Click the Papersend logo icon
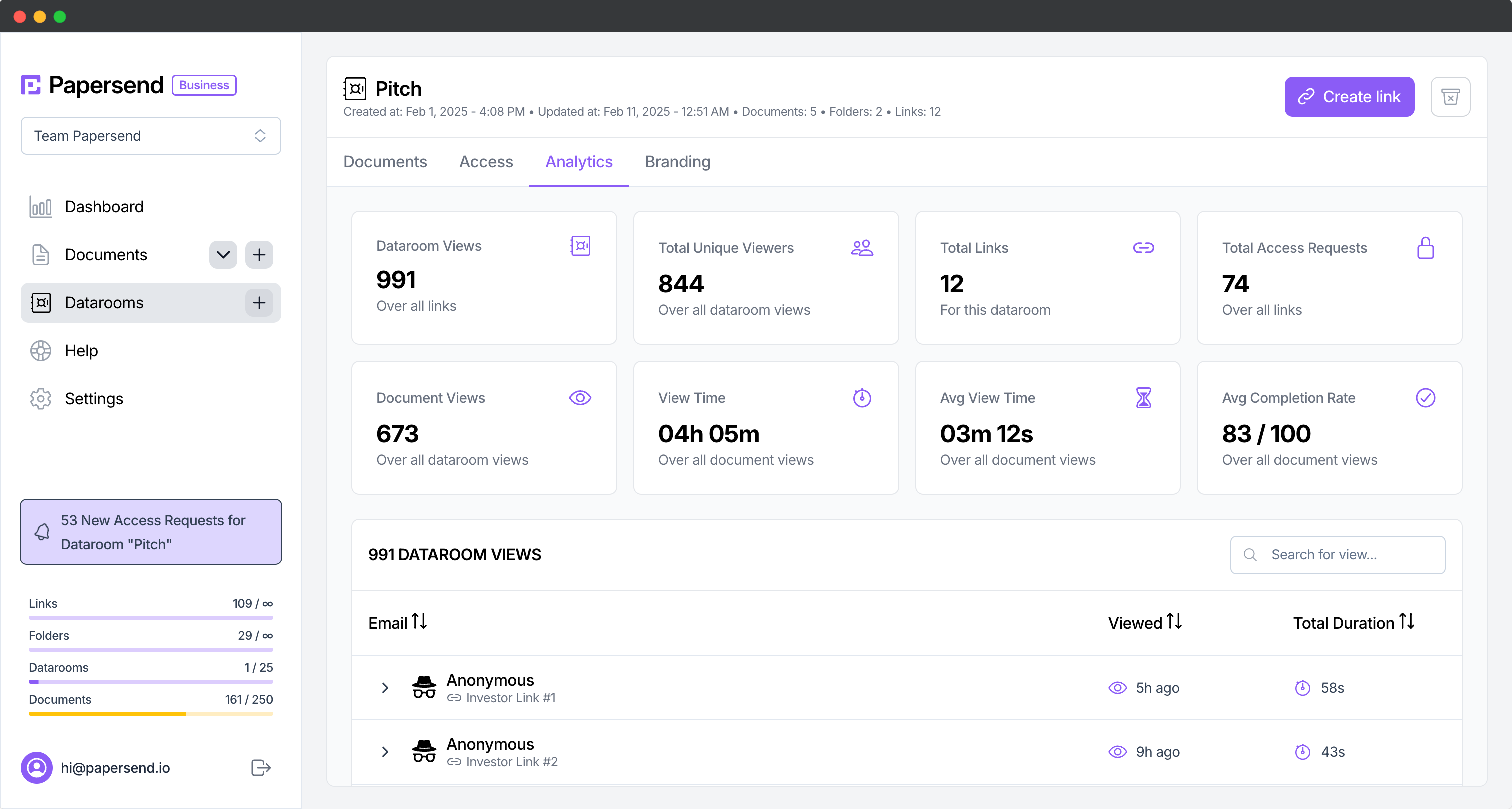Image resolution: width=1512 pixels, height=809 pixels. coord(31,85)
